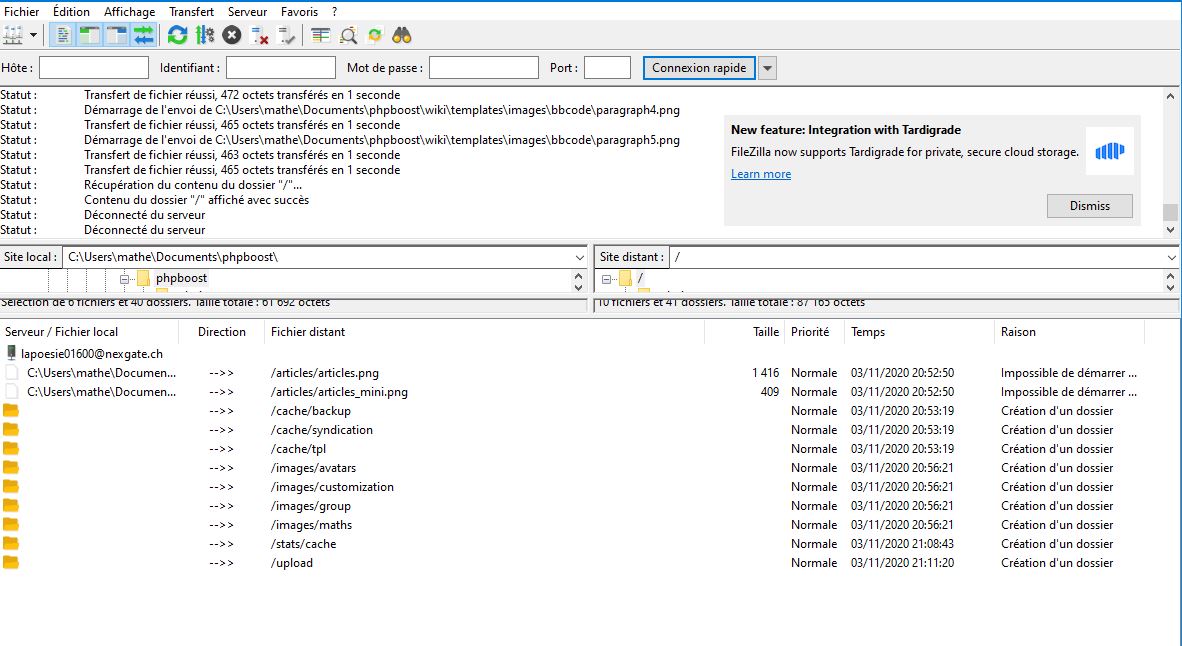Toggle transfer queue display icon
This screenshot has height=646, width=1182.
(144, 35)
